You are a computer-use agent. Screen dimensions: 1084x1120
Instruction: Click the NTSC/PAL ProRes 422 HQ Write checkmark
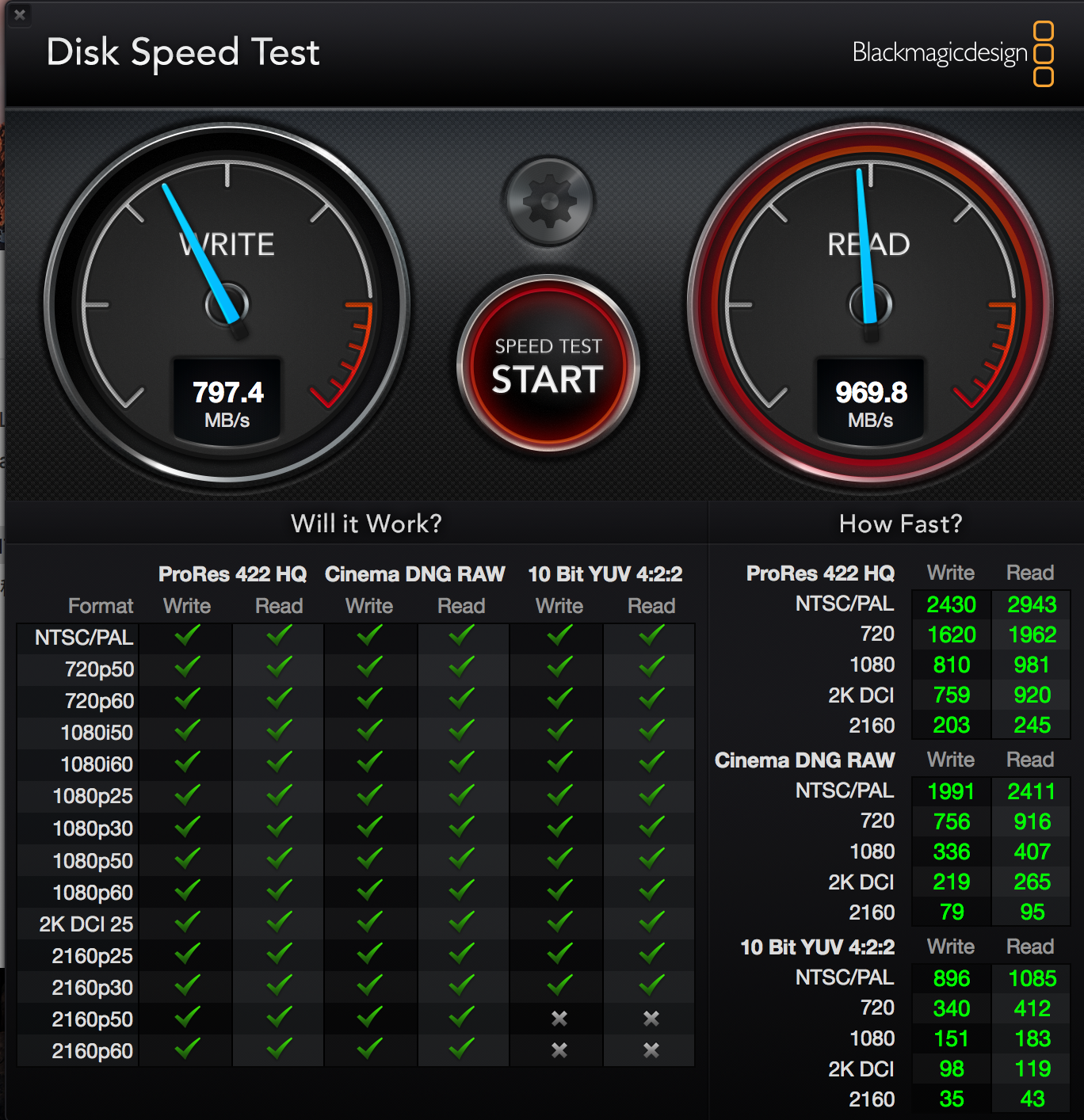pyautogui.click(x=188, y=635)
